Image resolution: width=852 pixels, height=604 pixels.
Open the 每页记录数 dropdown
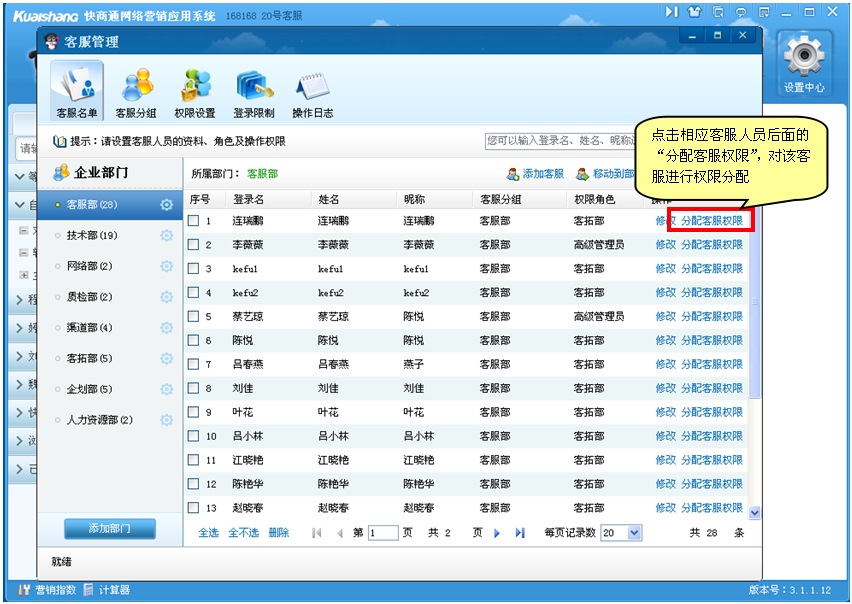(634, 533)
